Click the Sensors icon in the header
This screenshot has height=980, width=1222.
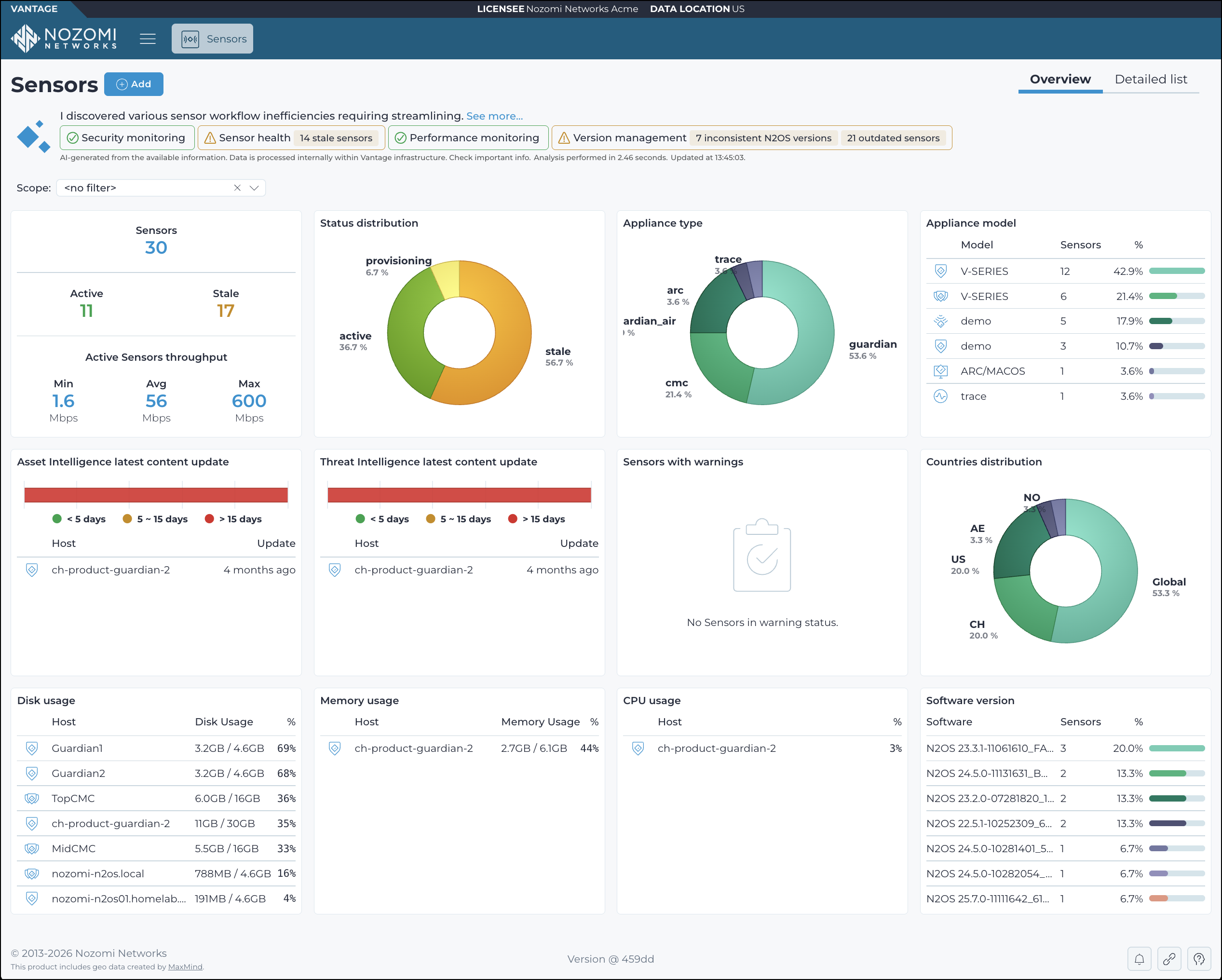pos(190,39)
